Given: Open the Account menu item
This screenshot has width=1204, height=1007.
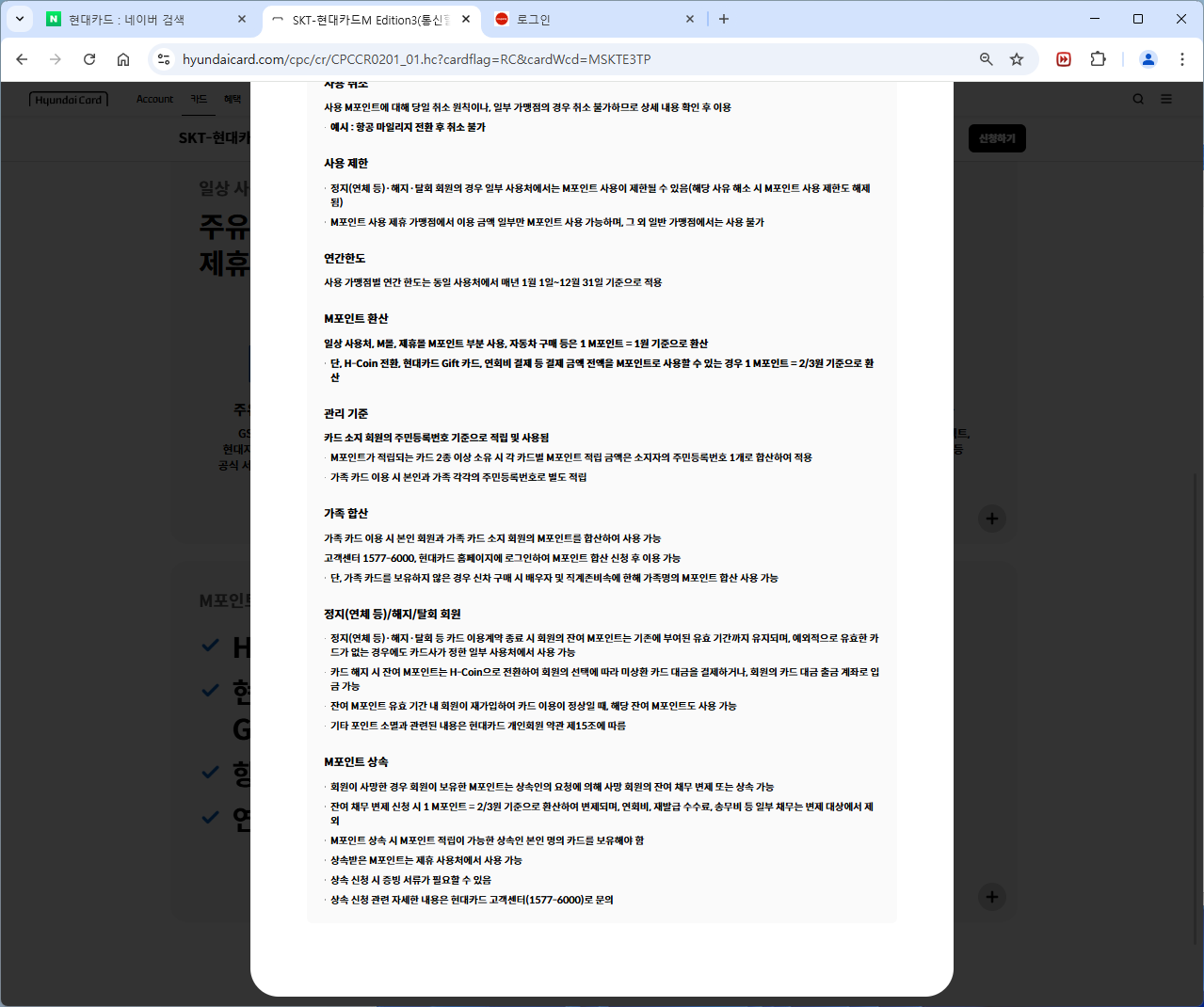Looking at the screenshot, I should point(154,99).
